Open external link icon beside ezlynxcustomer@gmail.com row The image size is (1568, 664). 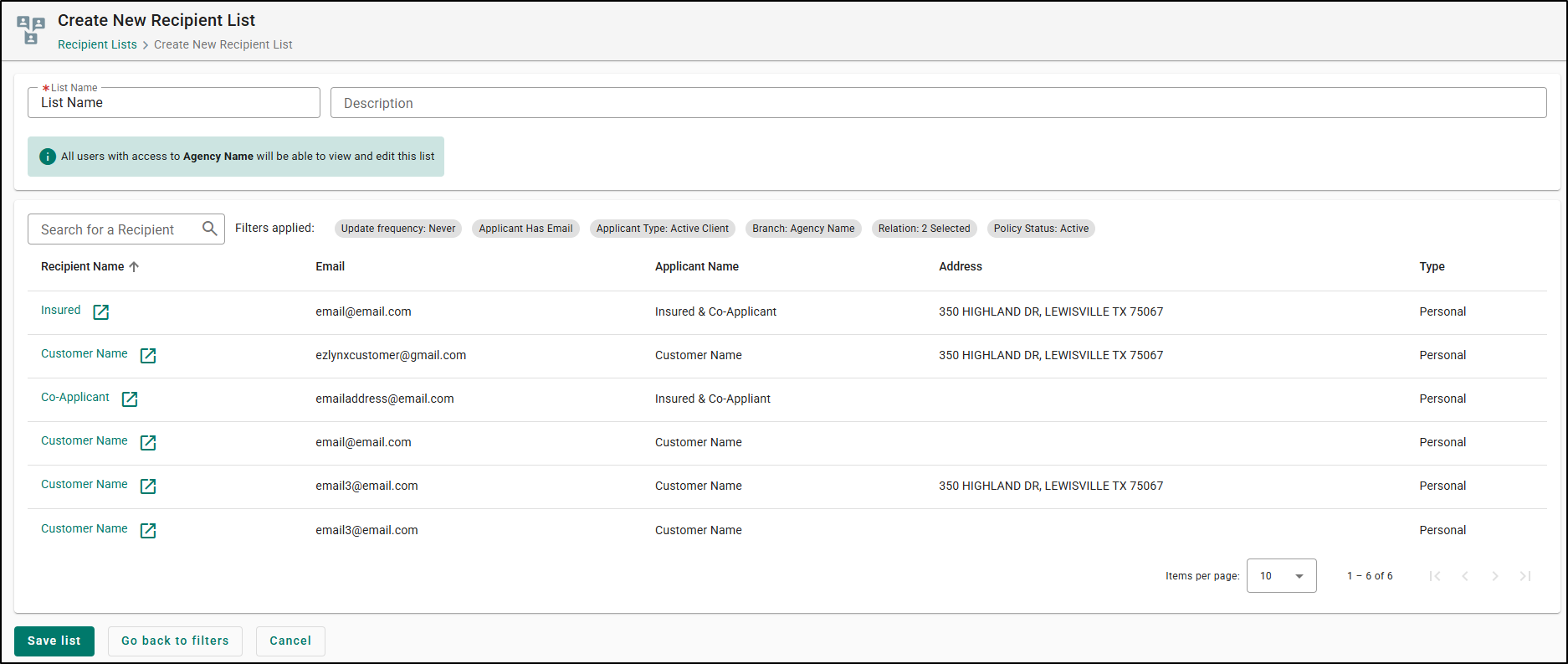148,355
